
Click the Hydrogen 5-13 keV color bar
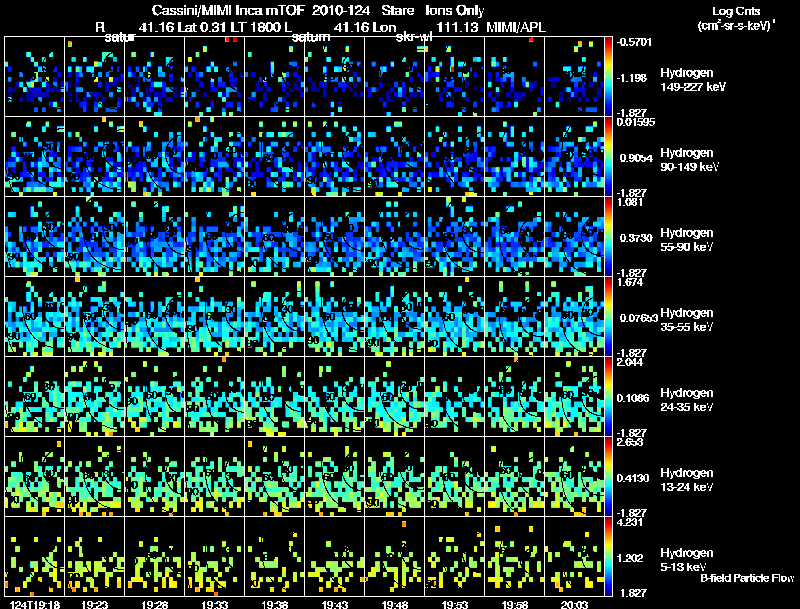pos(608,557)
